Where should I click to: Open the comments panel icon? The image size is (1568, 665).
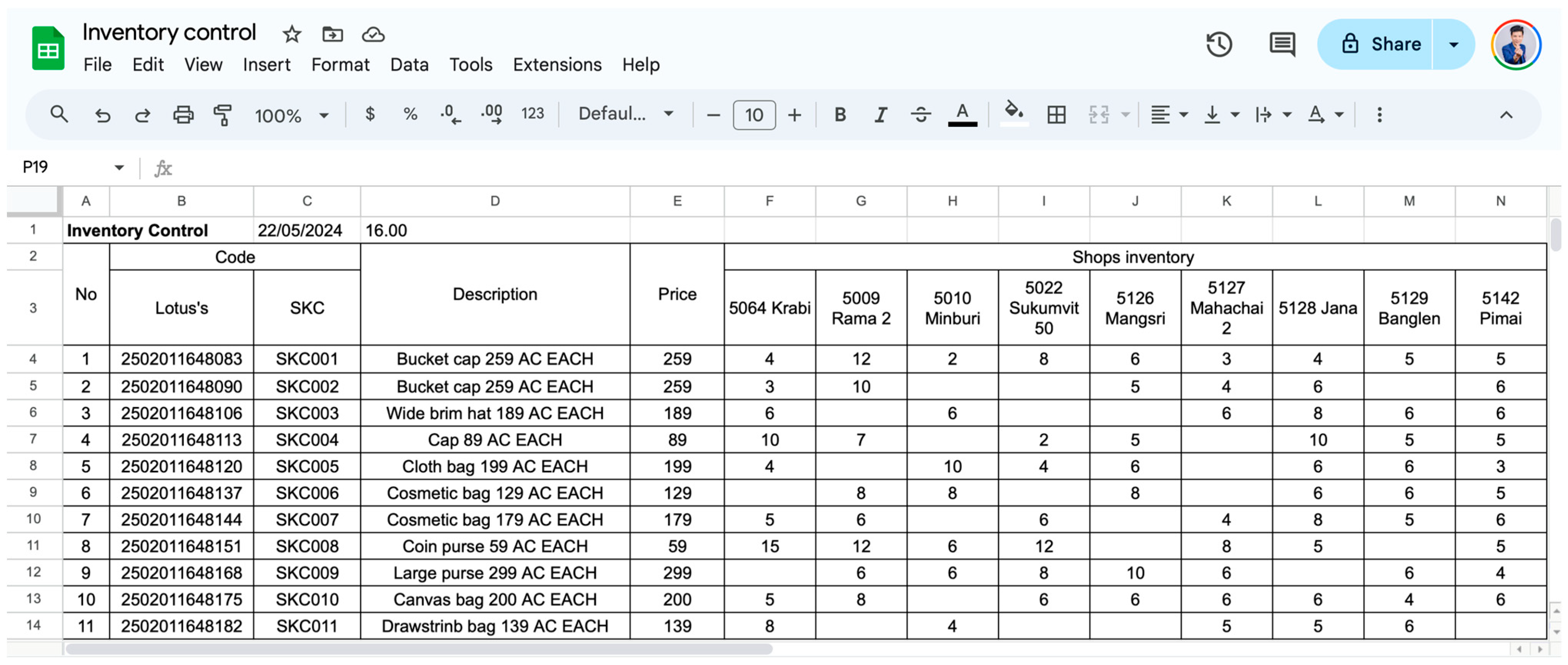pos(1282,45)
